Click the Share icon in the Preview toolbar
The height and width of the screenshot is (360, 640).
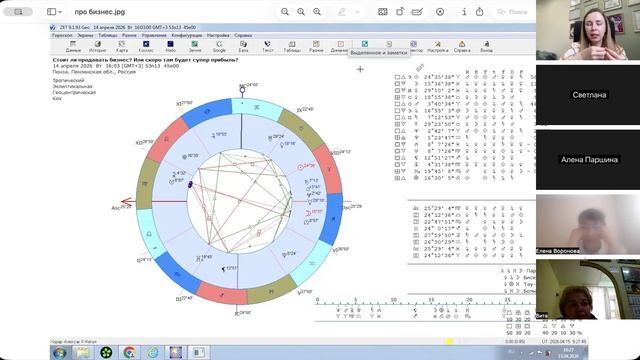(480, 12)
